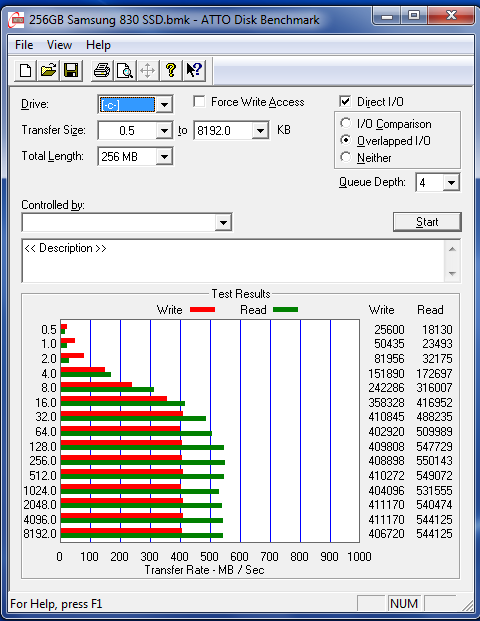This screenshot has height=621, width=480.
Task: Click the Description scrollbar down arrow
Action: coord(452,274)
